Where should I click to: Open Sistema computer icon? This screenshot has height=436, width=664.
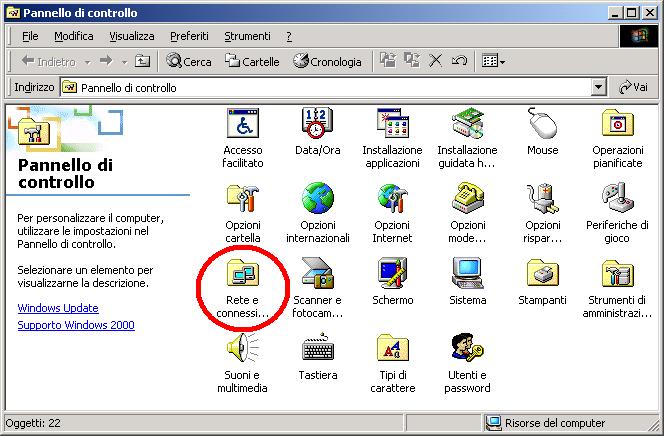pyautogui.click(x=467, y=273)
